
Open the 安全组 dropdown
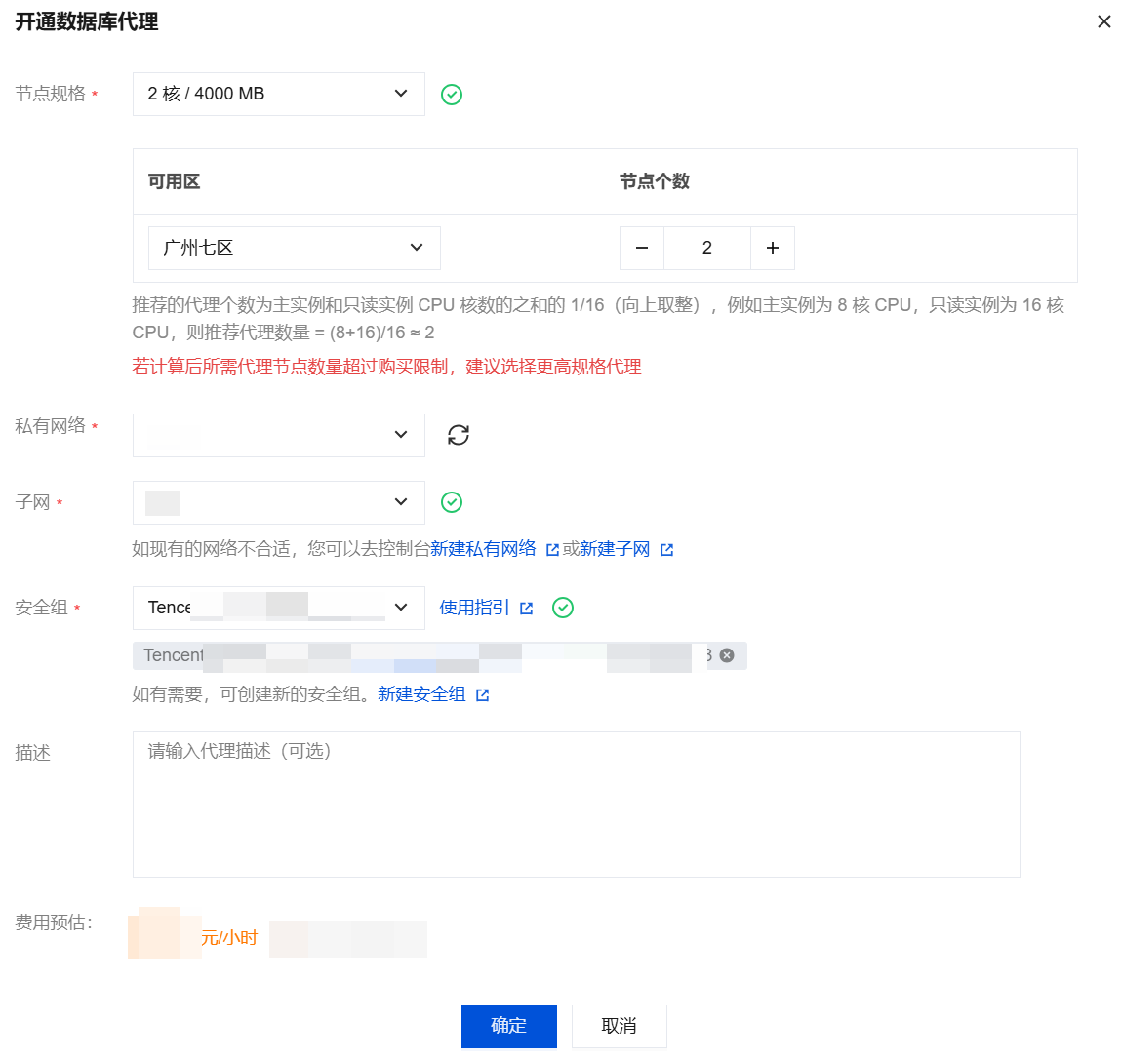tap(279, 609)
